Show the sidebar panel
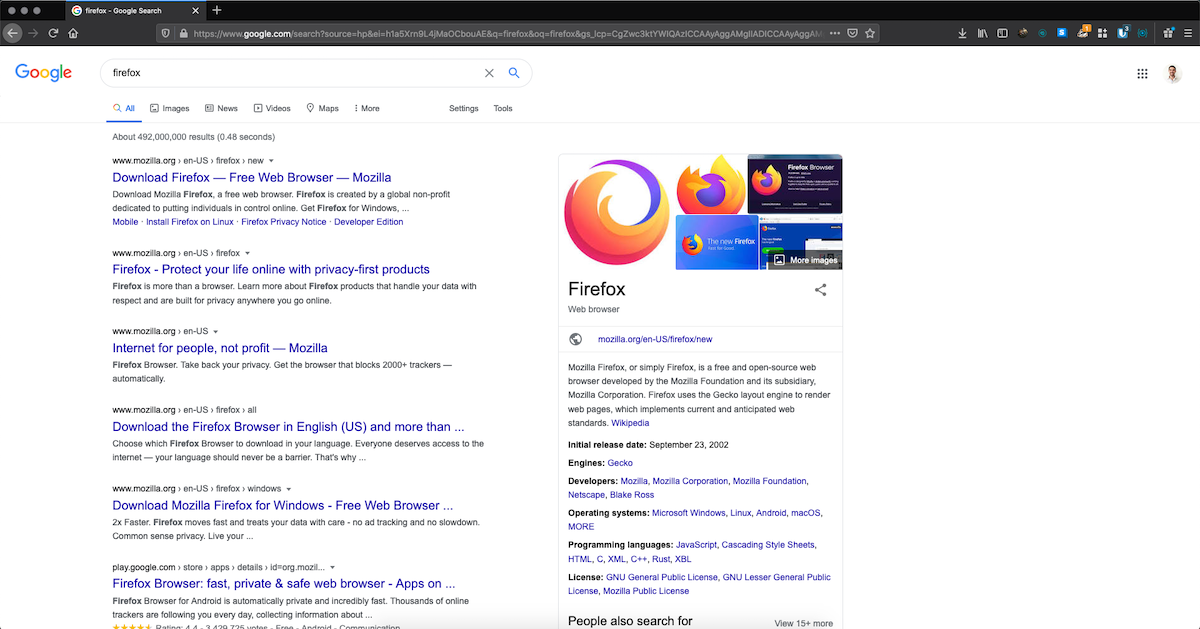This screenshot has width=1200, height=629. (x=1003, y=33)
